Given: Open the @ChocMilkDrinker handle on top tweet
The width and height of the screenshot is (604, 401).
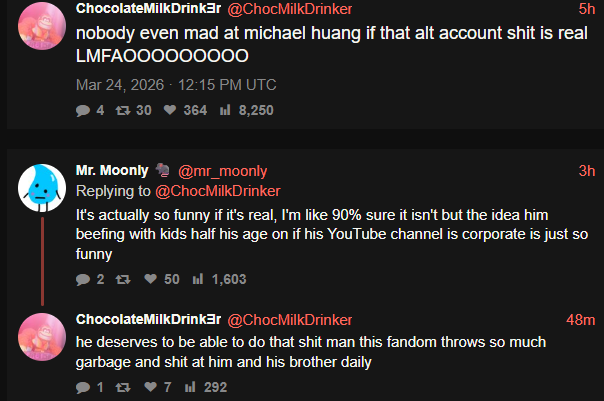Looking at the screenshot, I should coord(290,9).
